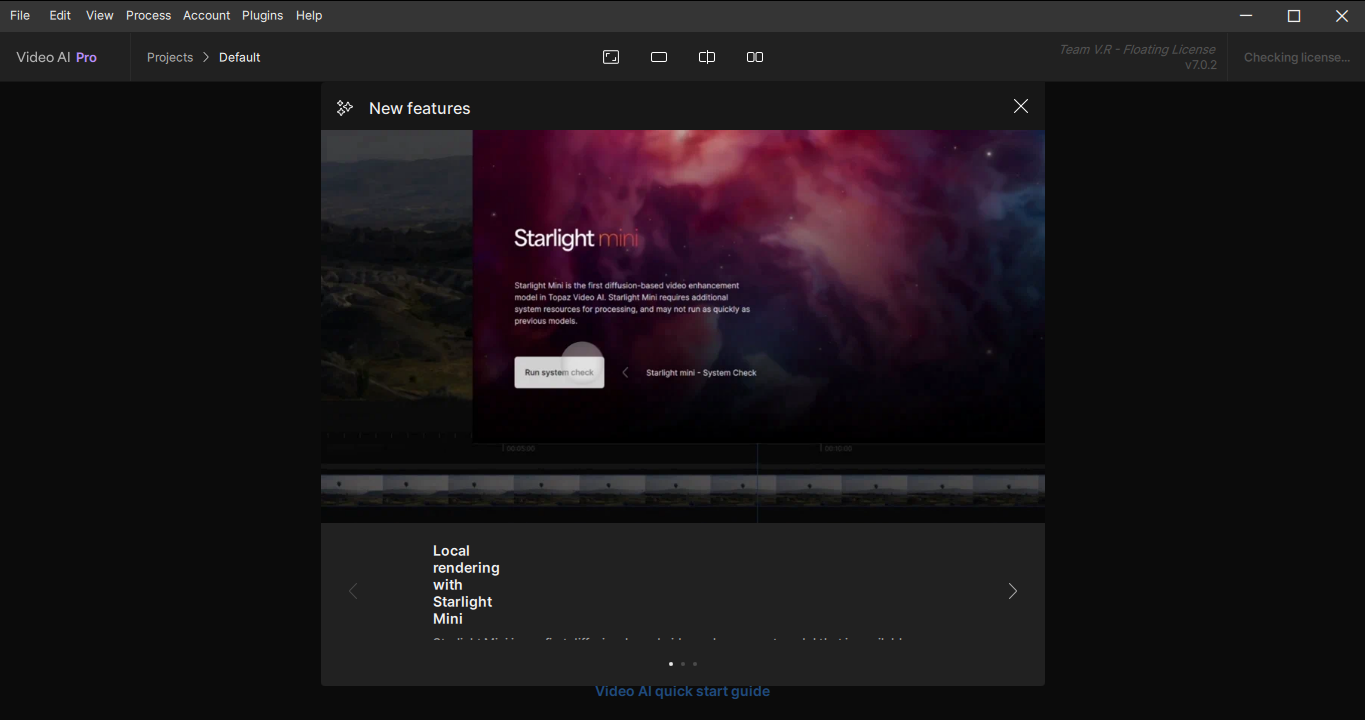This screenshot has width=1365, height=720.
Task: Click the Local rendering with Starlight Mini heading
Action: (466, 585)
